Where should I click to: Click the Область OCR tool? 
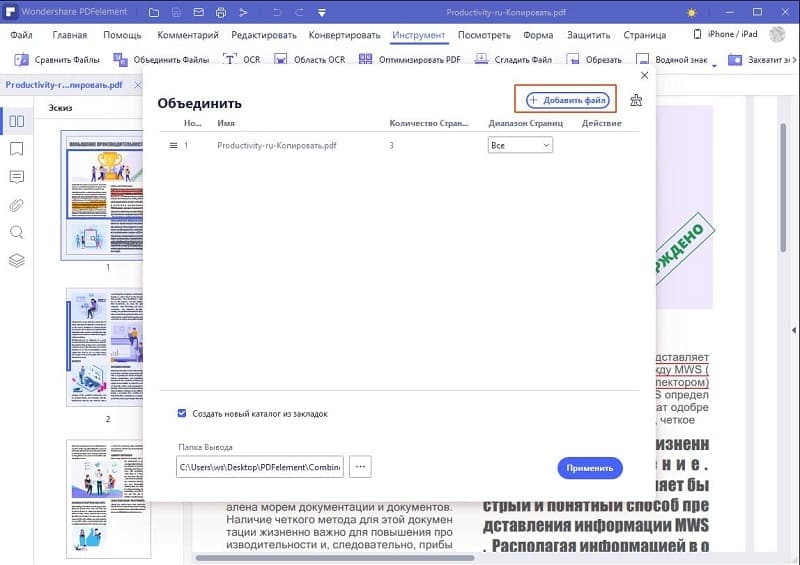tap(310, 60)
